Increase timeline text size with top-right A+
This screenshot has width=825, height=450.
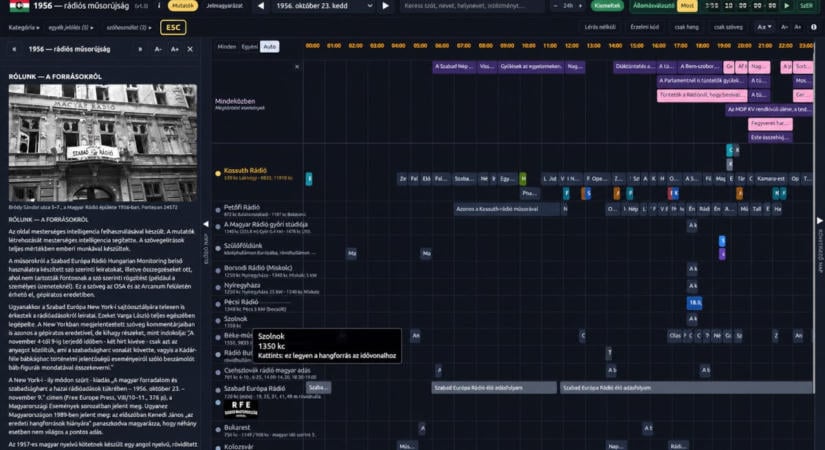[x=798, y=27]
